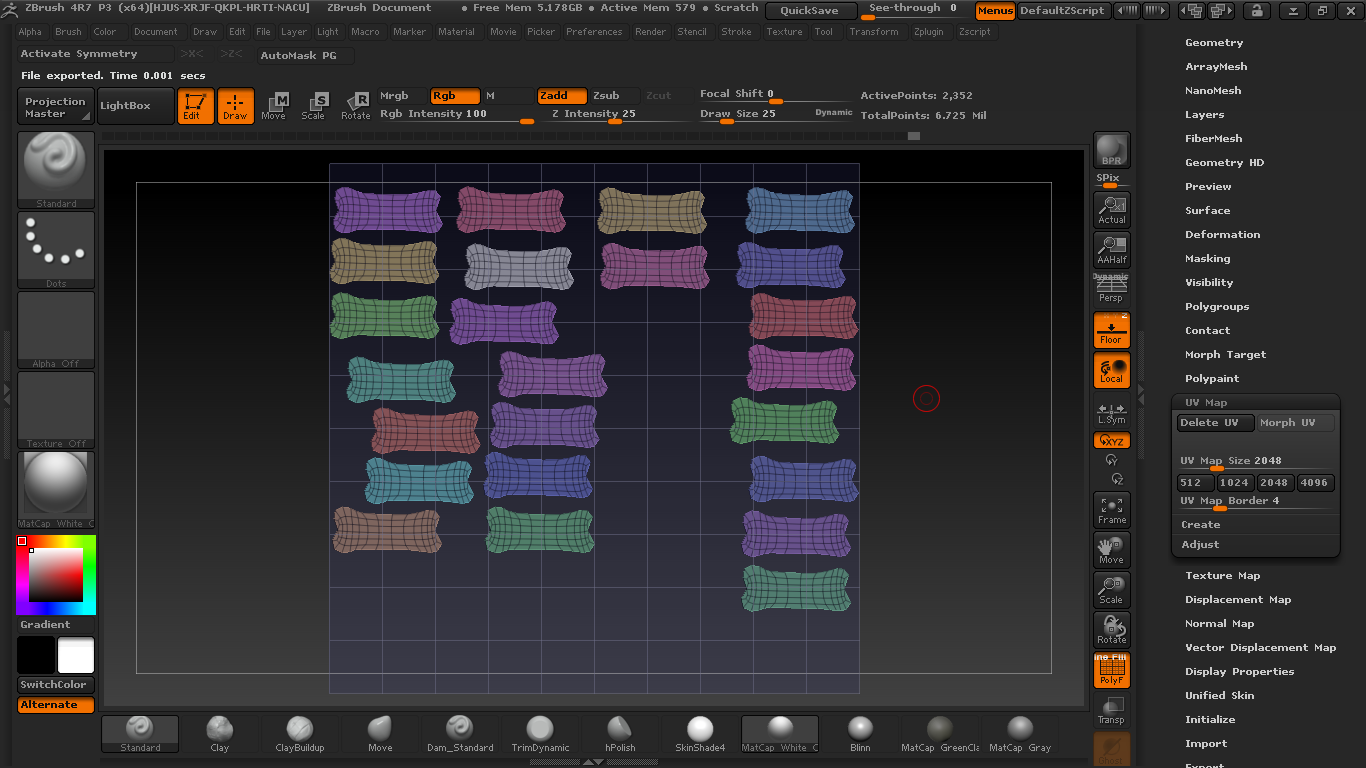Select Move transform mode in top shelf
Screen dimensions: 1366x768
click(274, 106)
